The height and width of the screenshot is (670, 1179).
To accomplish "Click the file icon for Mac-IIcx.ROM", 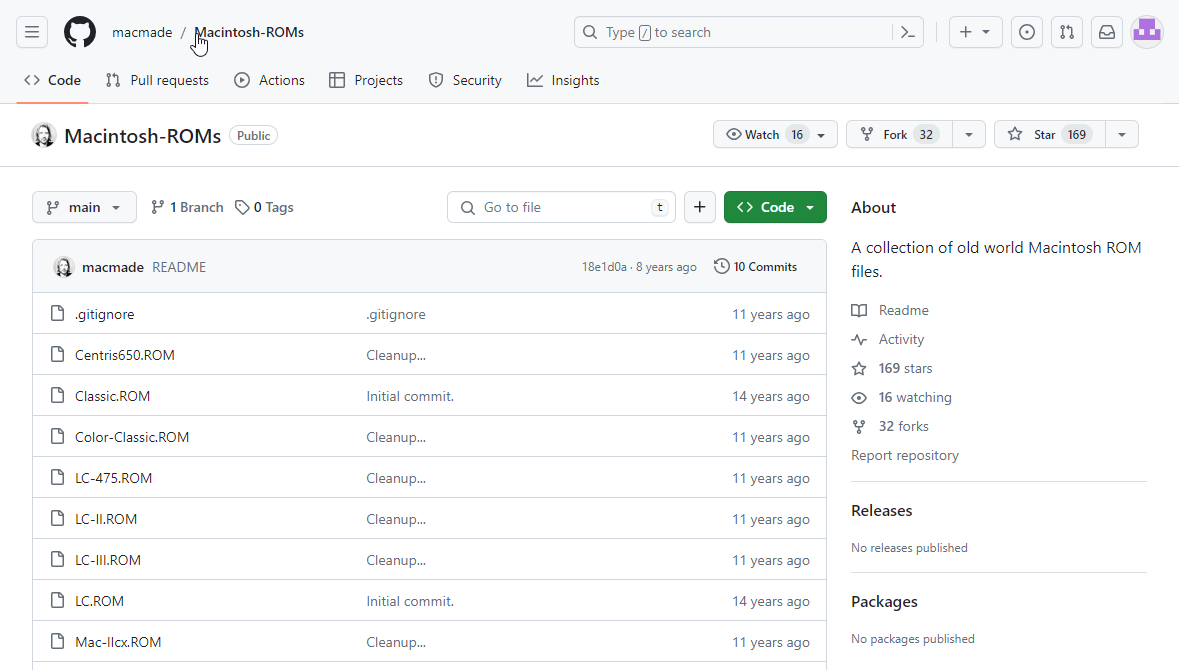I will click(x=57, y=641).
